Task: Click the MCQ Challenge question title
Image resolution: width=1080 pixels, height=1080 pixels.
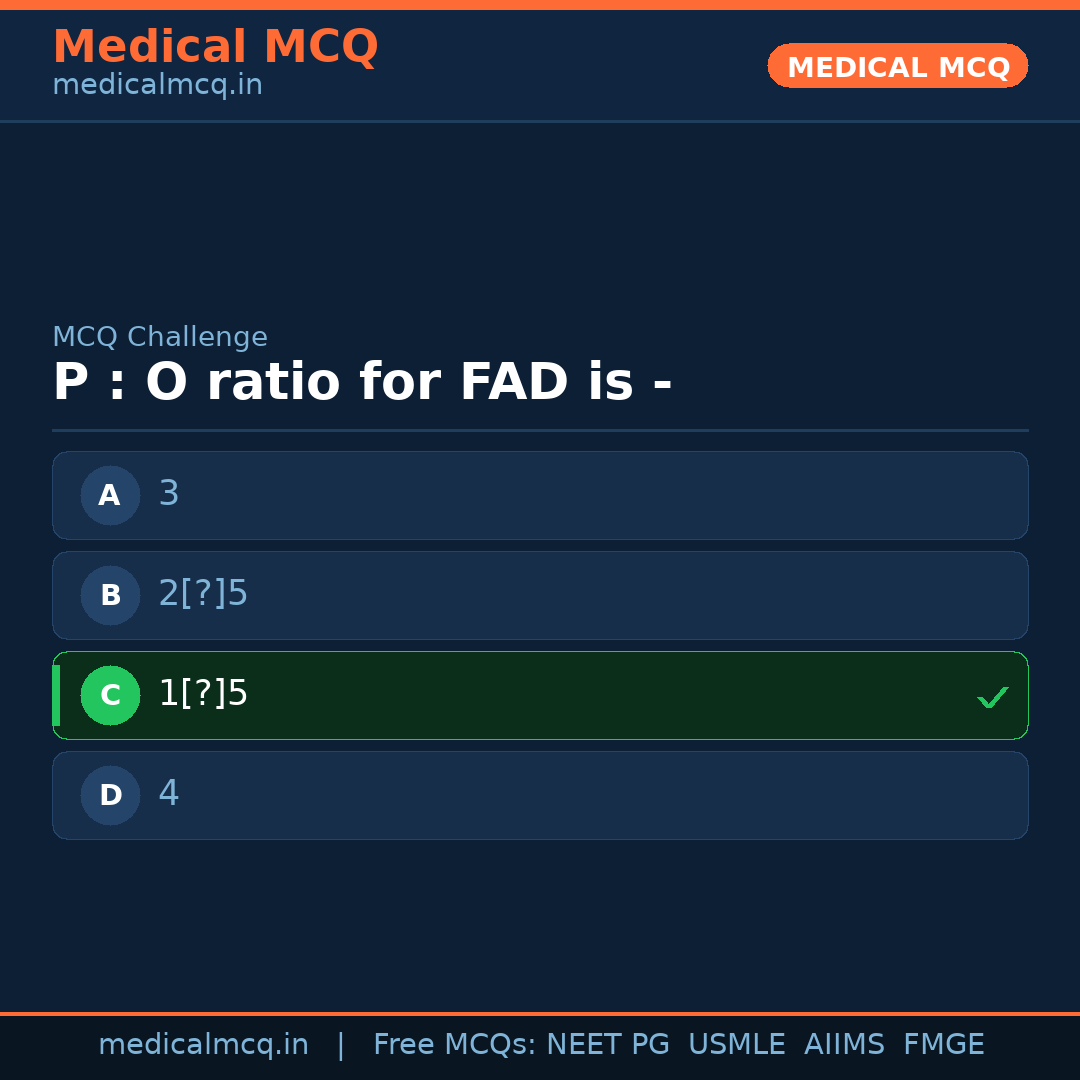Action: (x=363, y=381)
